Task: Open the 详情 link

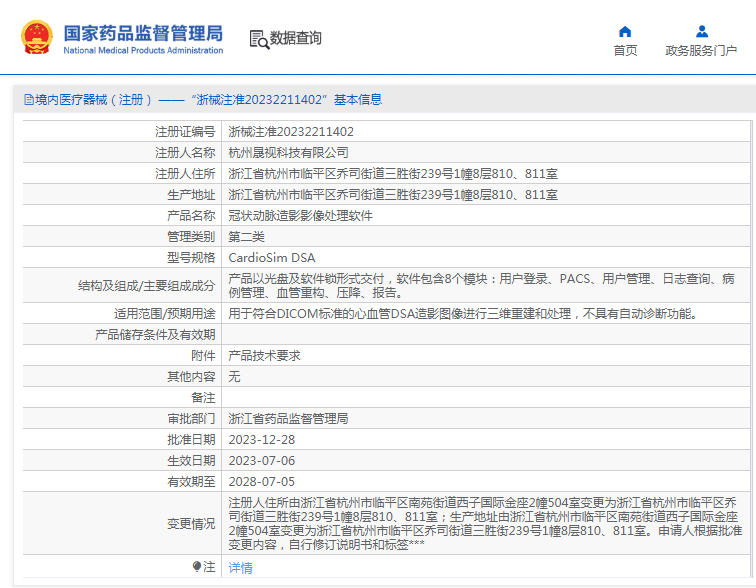Action: click(x=240, y=568)
